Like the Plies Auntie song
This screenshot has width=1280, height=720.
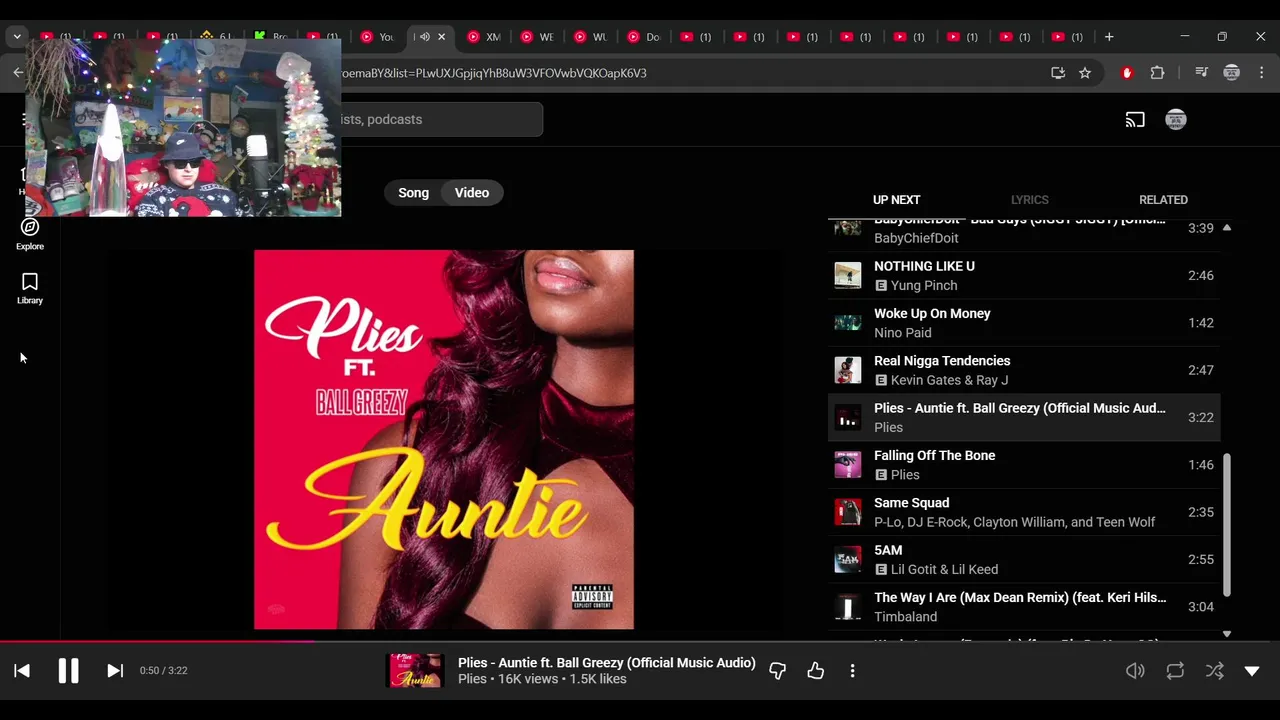[816, 671]
